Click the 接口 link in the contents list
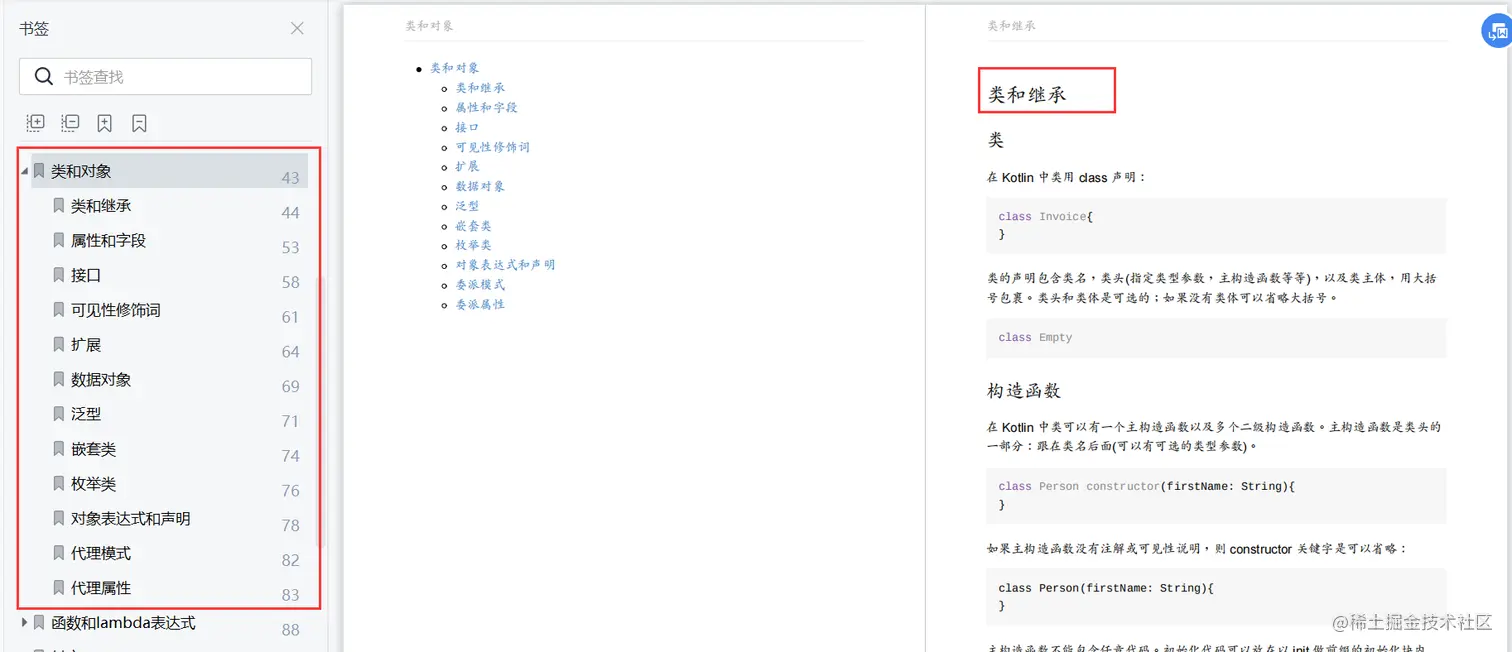The height and width of the screenshot is (652, 1512). [466, 127]
